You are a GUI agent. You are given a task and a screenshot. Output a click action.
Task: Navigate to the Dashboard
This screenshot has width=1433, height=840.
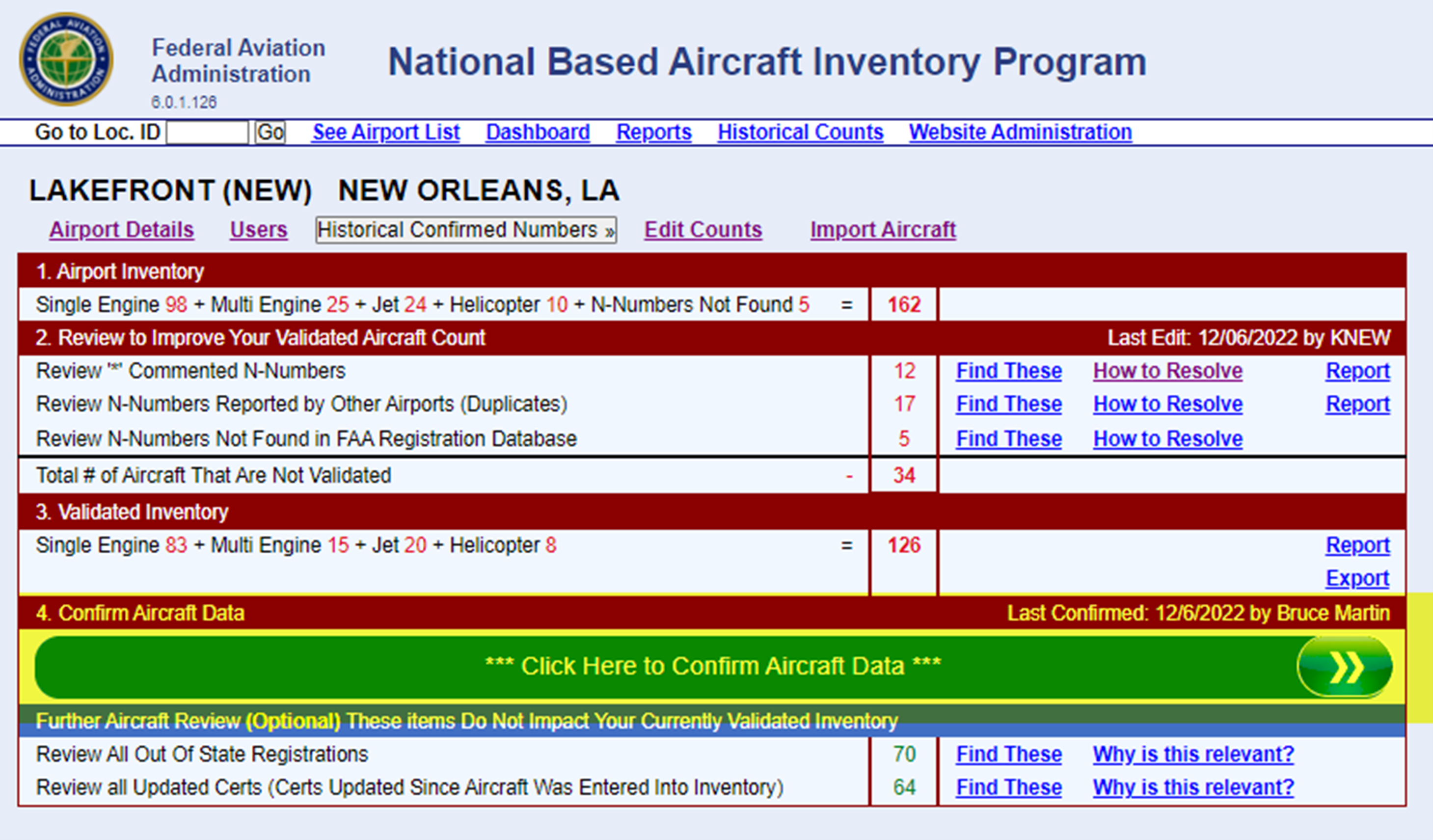point(538,132)
